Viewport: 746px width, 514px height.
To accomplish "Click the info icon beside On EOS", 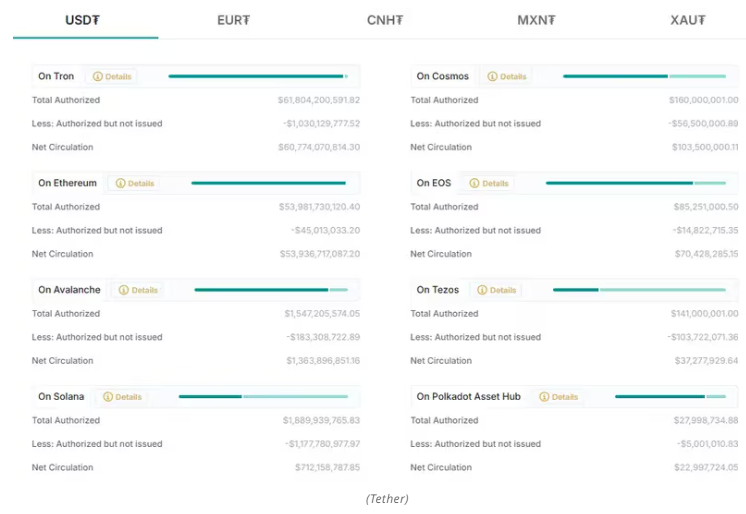I will [x=475, y=183].
